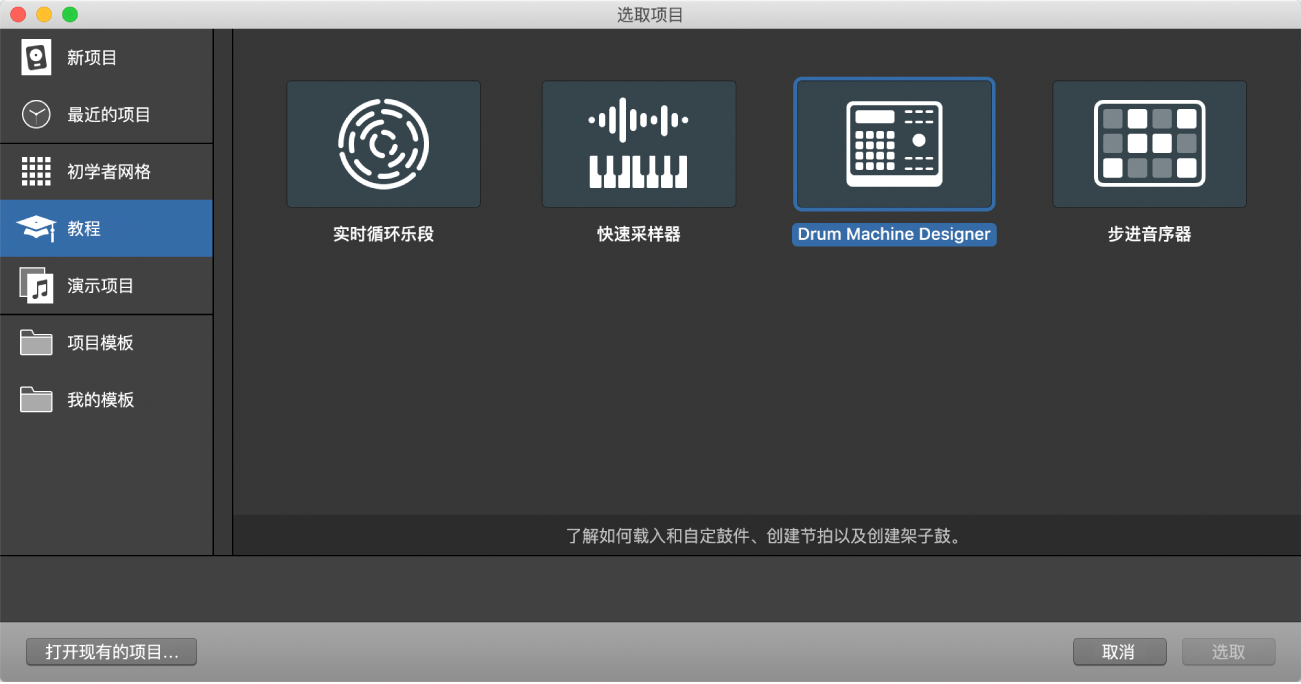The height and width of the screenshot is (684, 1301).
Task: Open the 初学者网格 grid icon
Action: coord(35,171)
